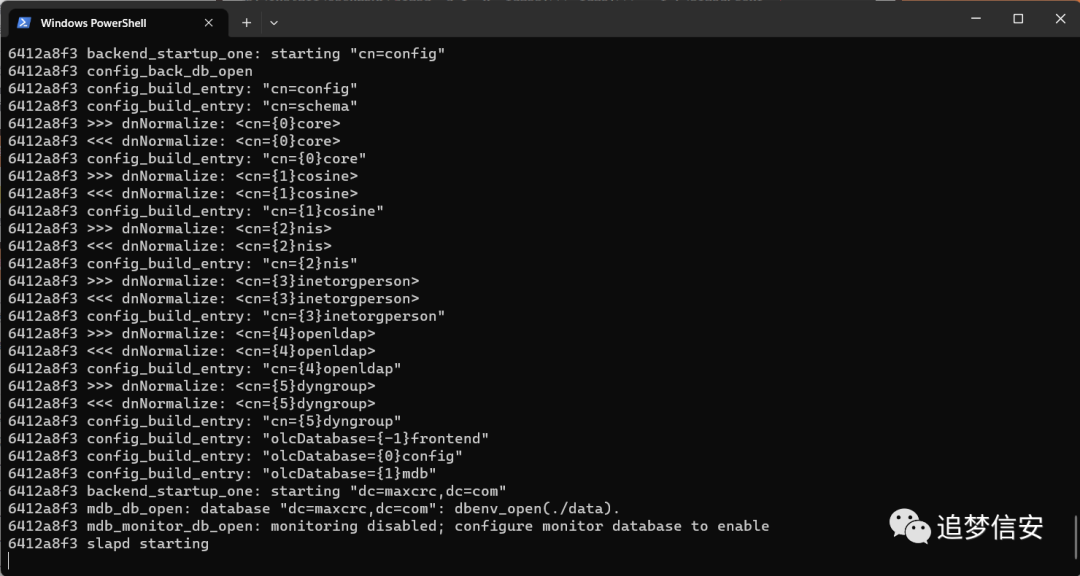The image size is (1080, 576).
Task: Minimize the terminal window
Action: pos(975,19)
